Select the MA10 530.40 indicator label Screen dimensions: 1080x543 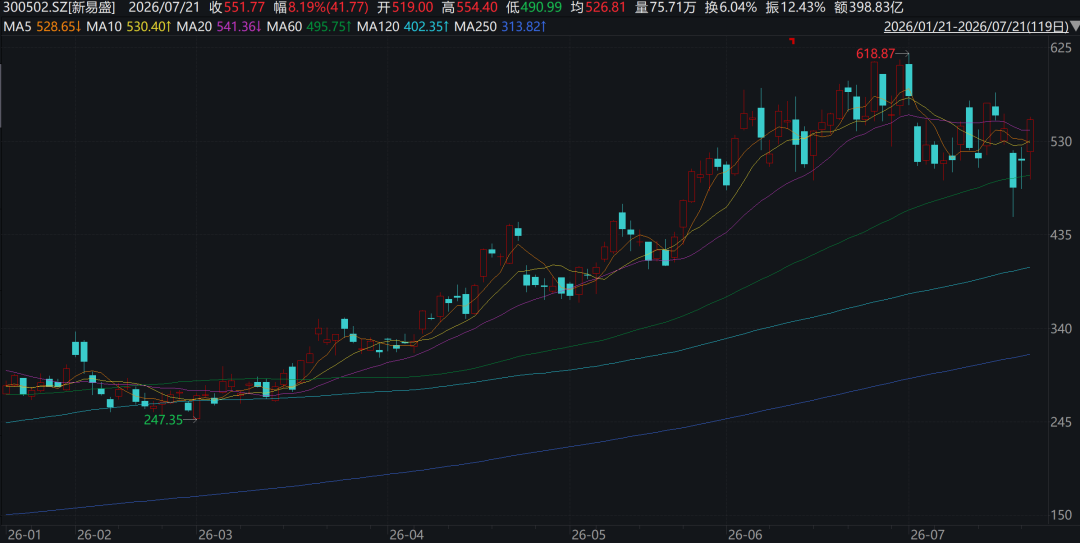point(128,27)
